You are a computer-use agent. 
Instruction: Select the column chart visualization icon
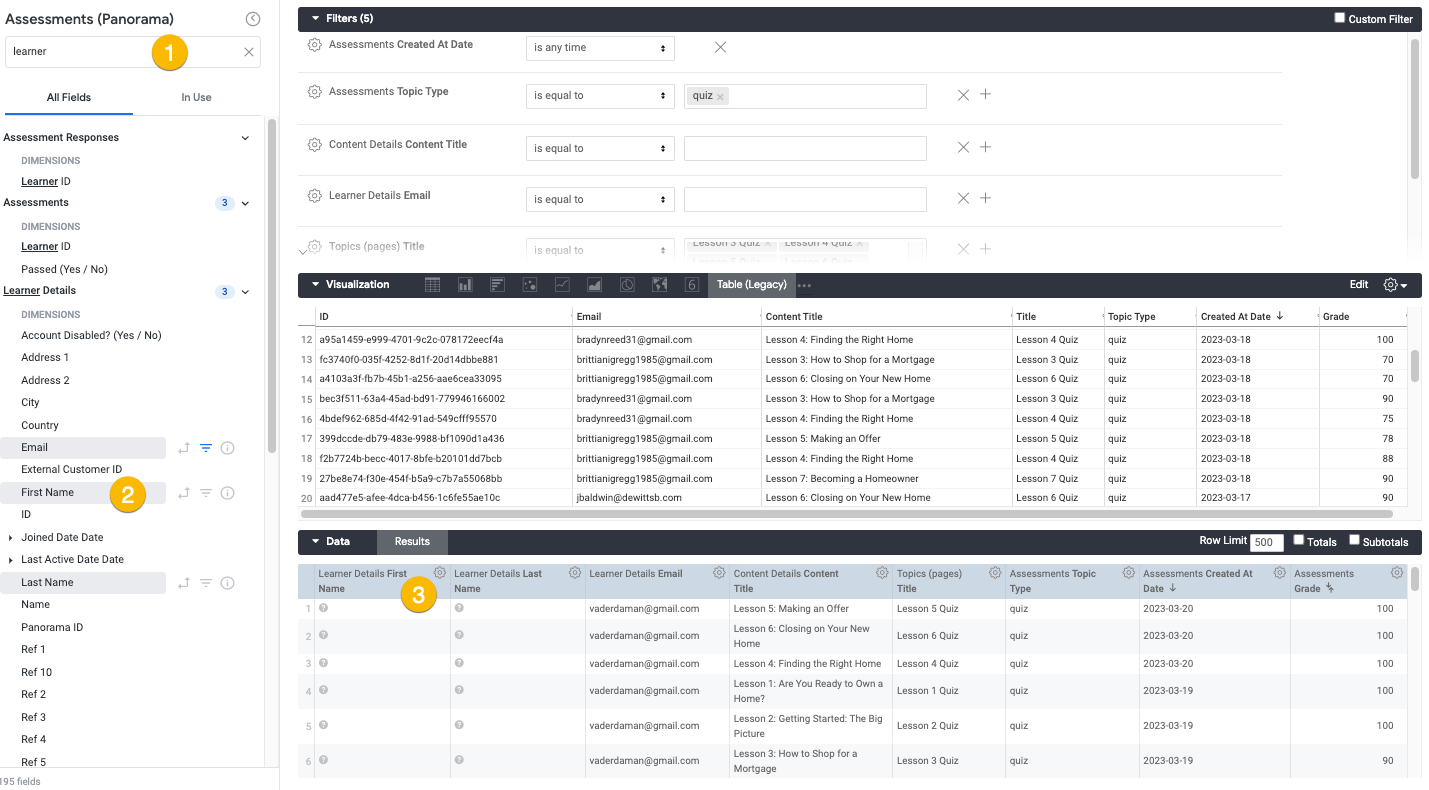(465, 285)
